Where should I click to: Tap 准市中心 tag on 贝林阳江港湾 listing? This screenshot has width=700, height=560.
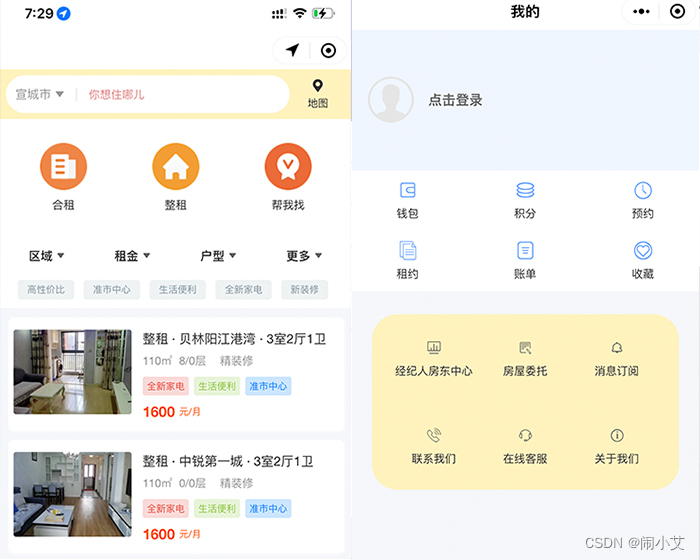click(268, 386)
